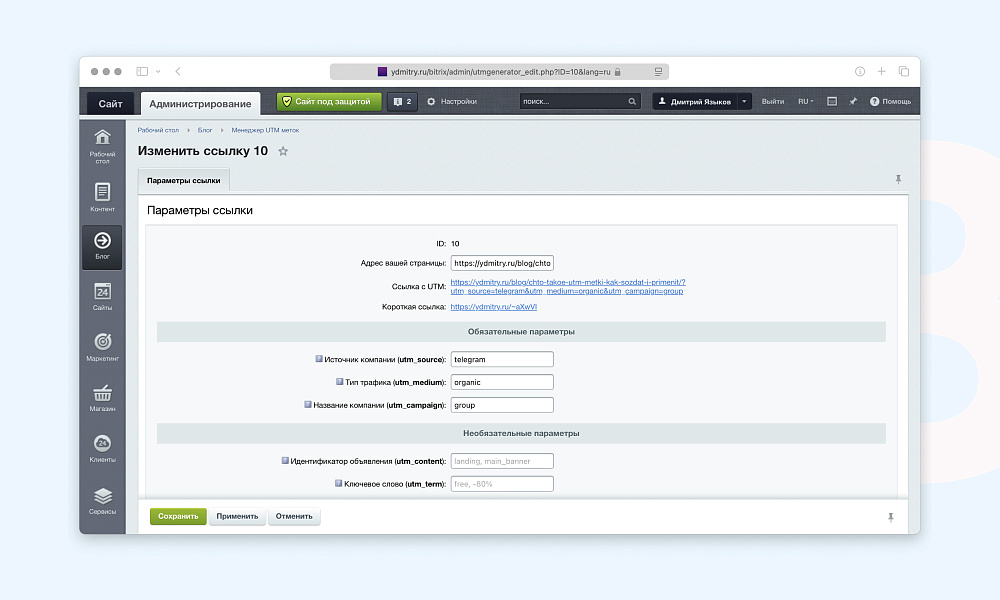Open the Клиенты sidebar section

coord(102,449)
